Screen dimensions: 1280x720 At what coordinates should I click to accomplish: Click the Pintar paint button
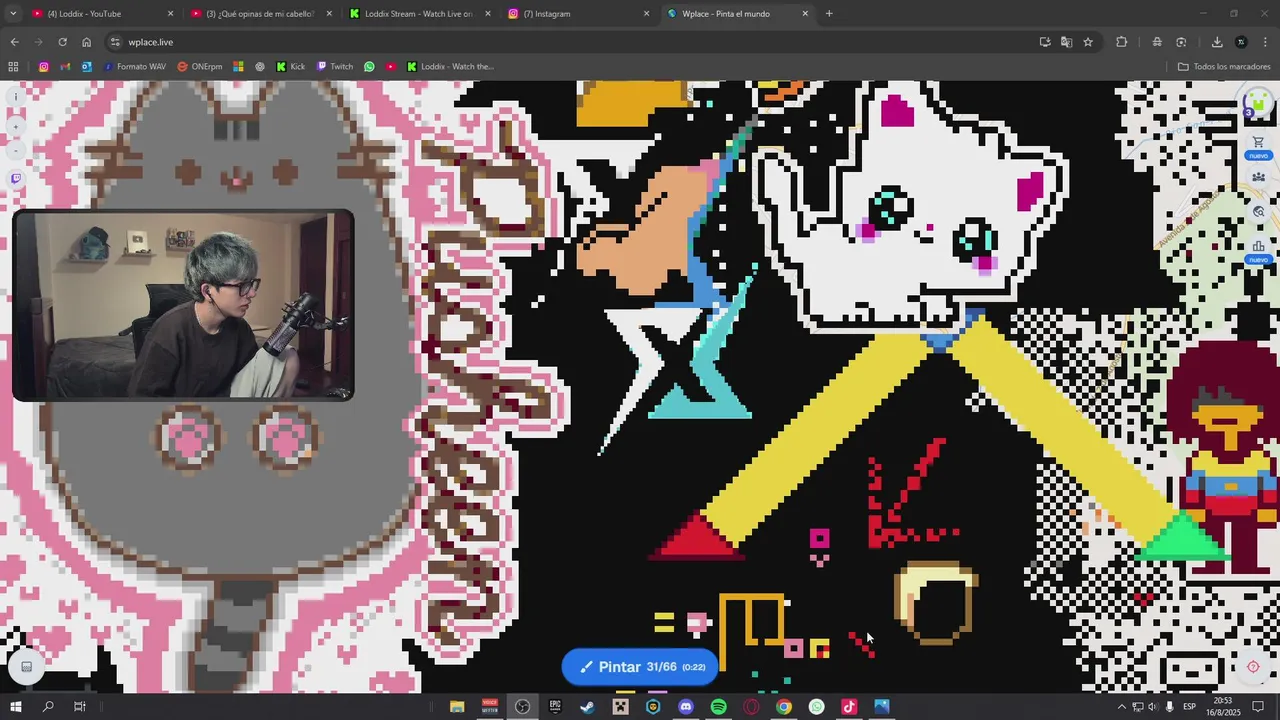coord(640,667)
